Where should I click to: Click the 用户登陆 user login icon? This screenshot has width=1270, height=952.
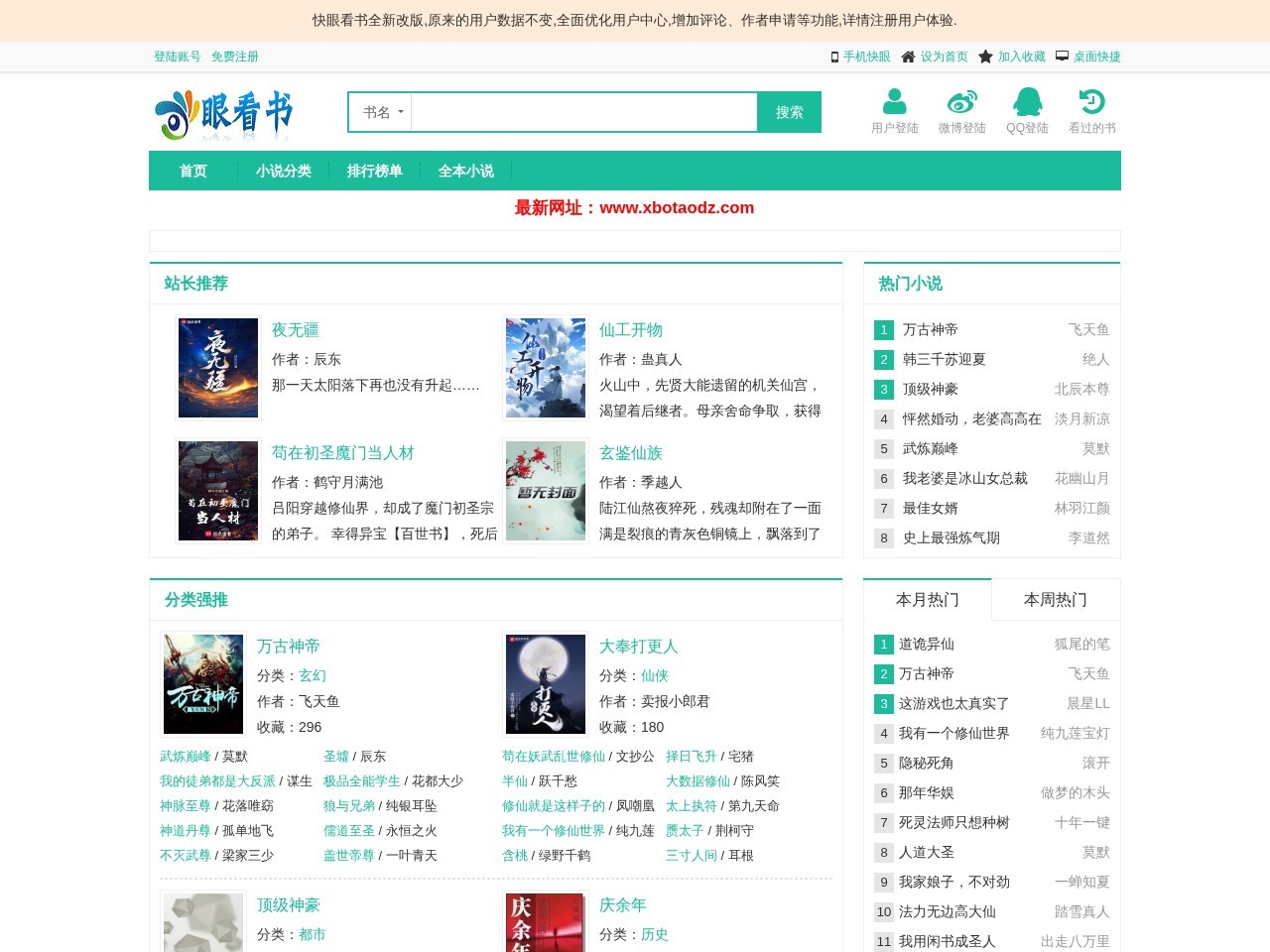894,102
